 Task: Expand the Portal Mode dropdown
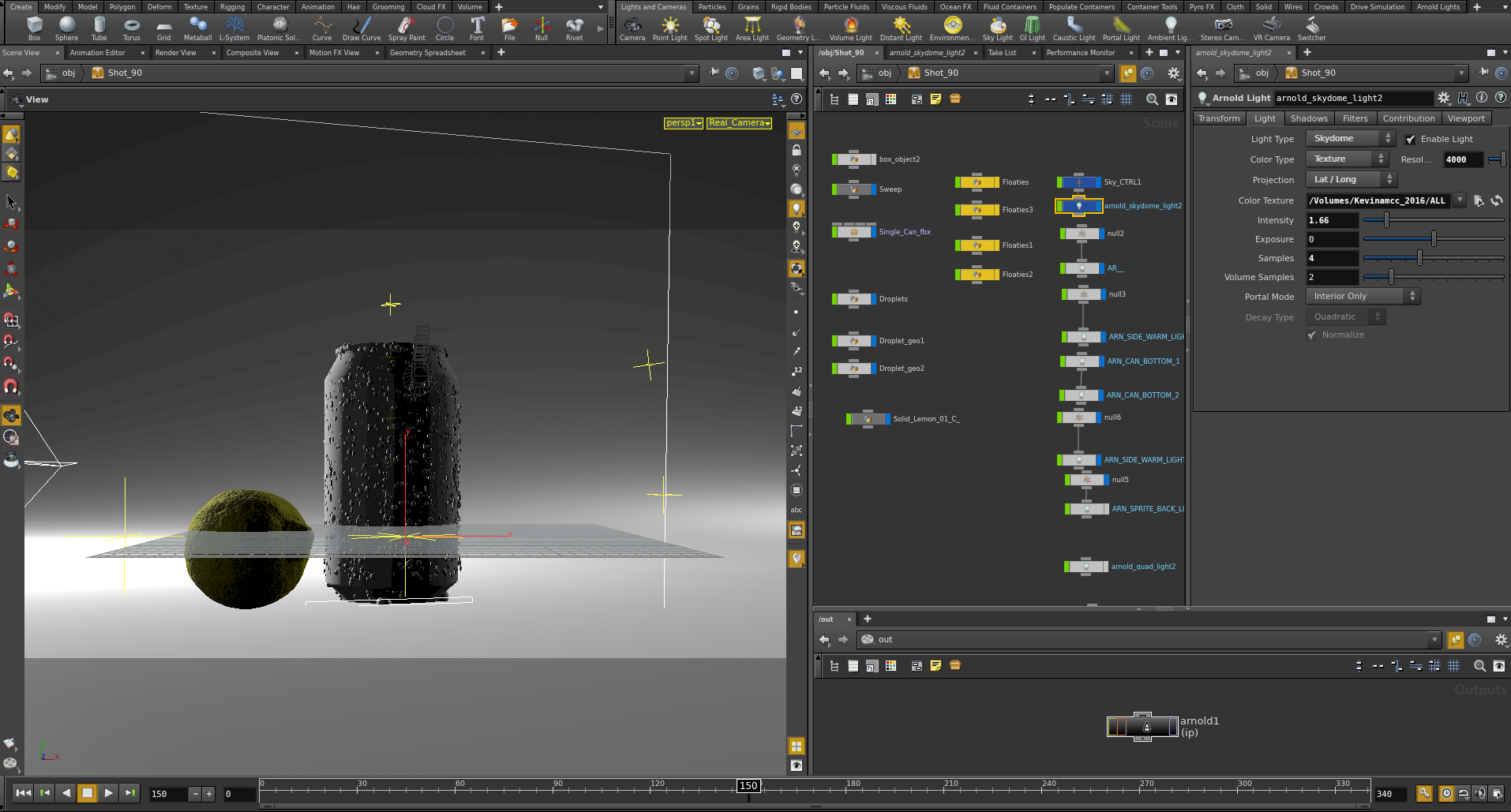click(x=1363, y=297)
